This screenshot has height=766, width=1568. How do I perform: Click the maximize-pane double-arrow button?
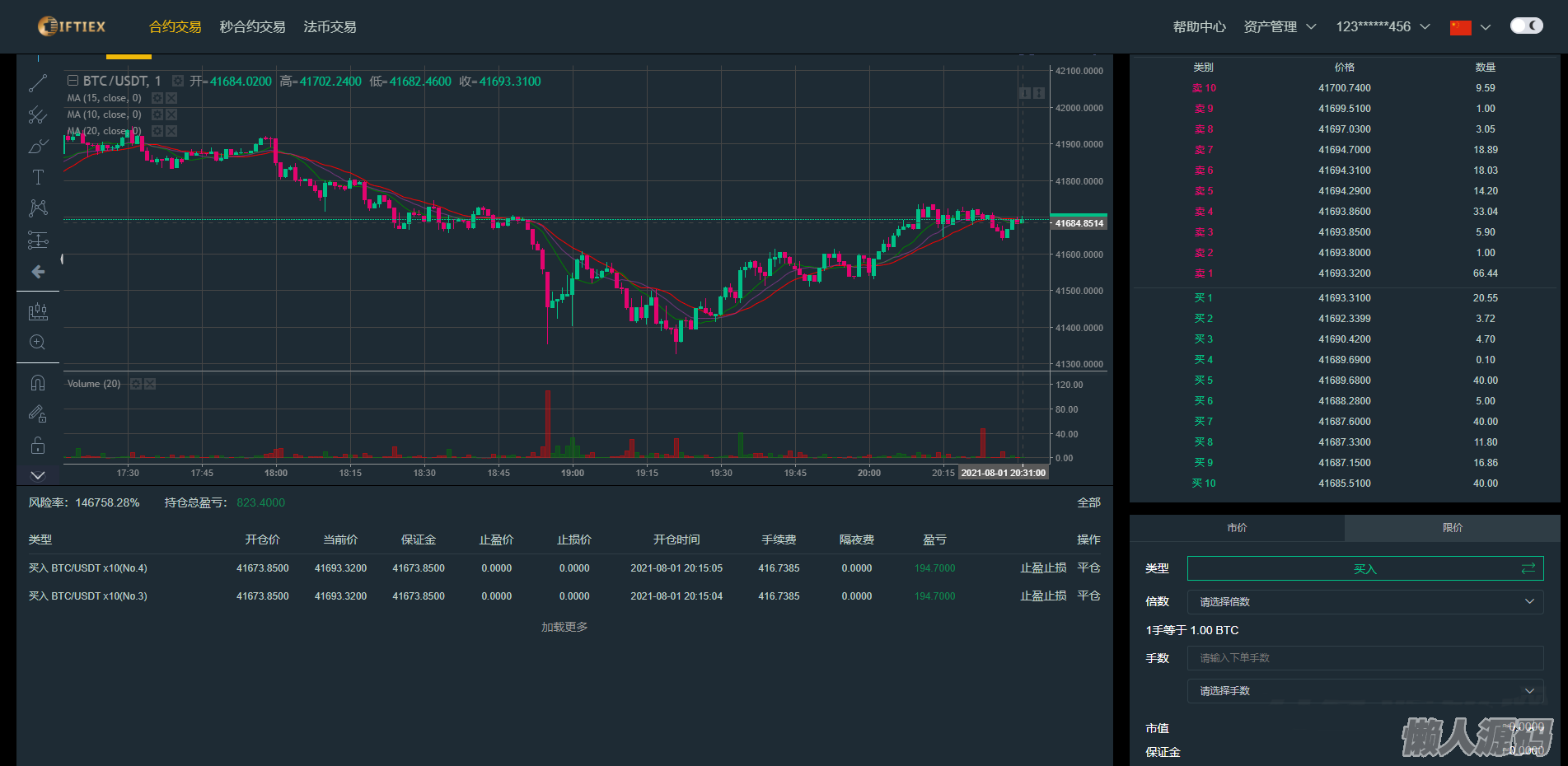tap(1039, 93)
